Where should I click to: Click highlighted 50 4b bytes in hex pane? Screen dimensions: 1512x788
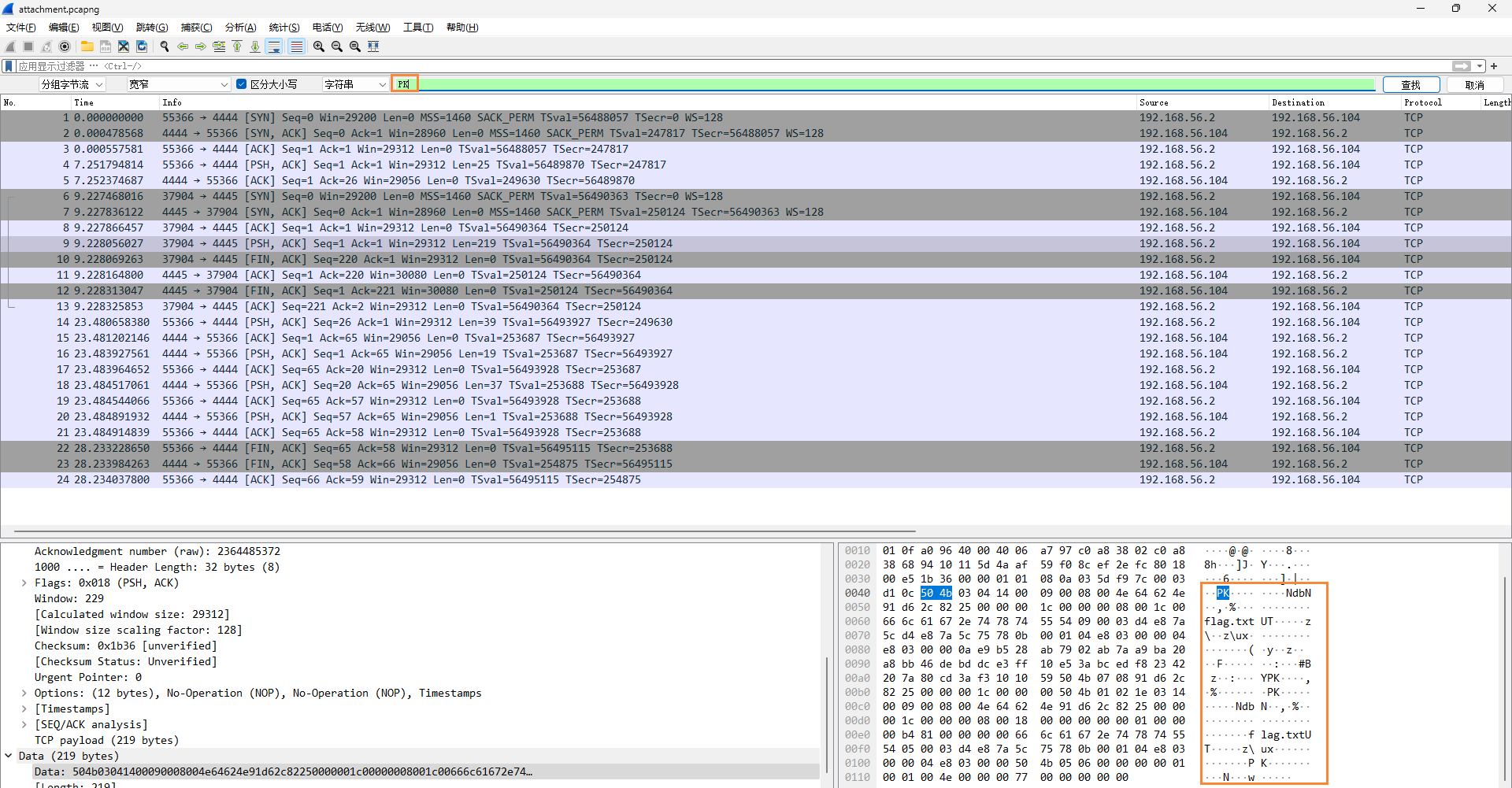936,593
